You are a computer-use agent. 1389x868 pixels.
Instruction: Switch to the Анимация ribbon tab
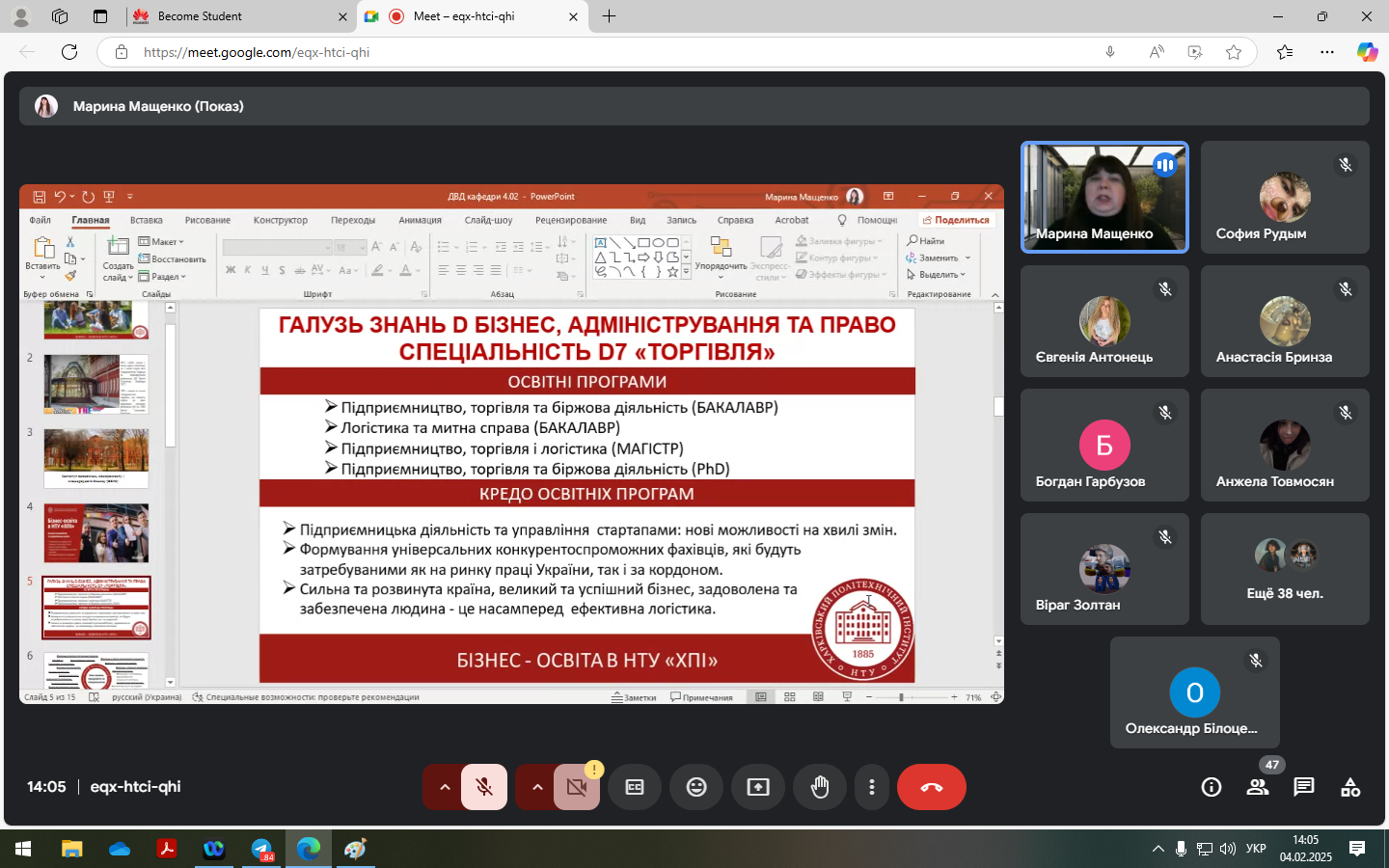(421, 220)
